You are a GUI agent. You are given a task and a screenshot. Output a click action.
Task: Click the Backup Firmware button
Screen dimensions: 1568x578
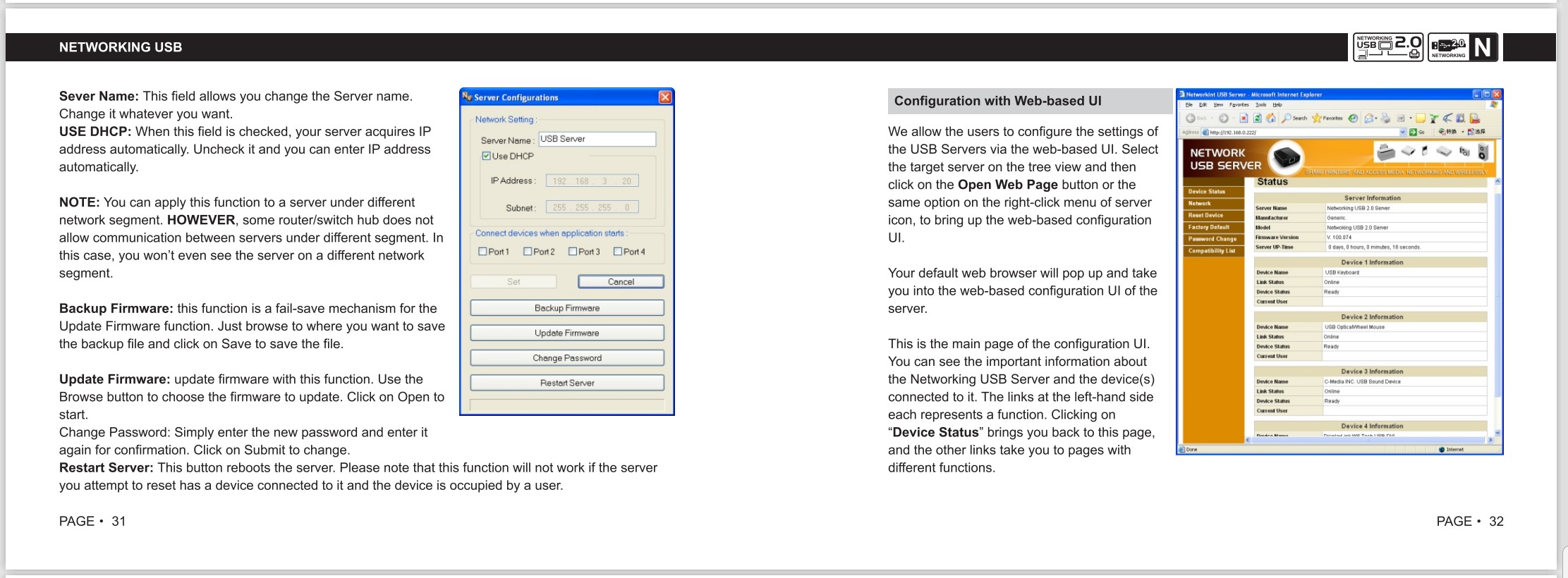(x=567, y=308)
